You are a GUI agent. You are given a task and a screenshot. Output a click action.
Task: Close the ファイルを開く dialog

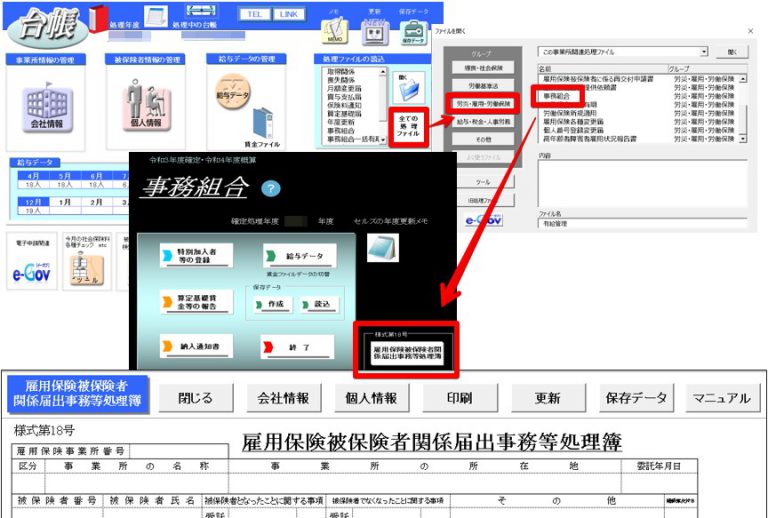point(751,31)
